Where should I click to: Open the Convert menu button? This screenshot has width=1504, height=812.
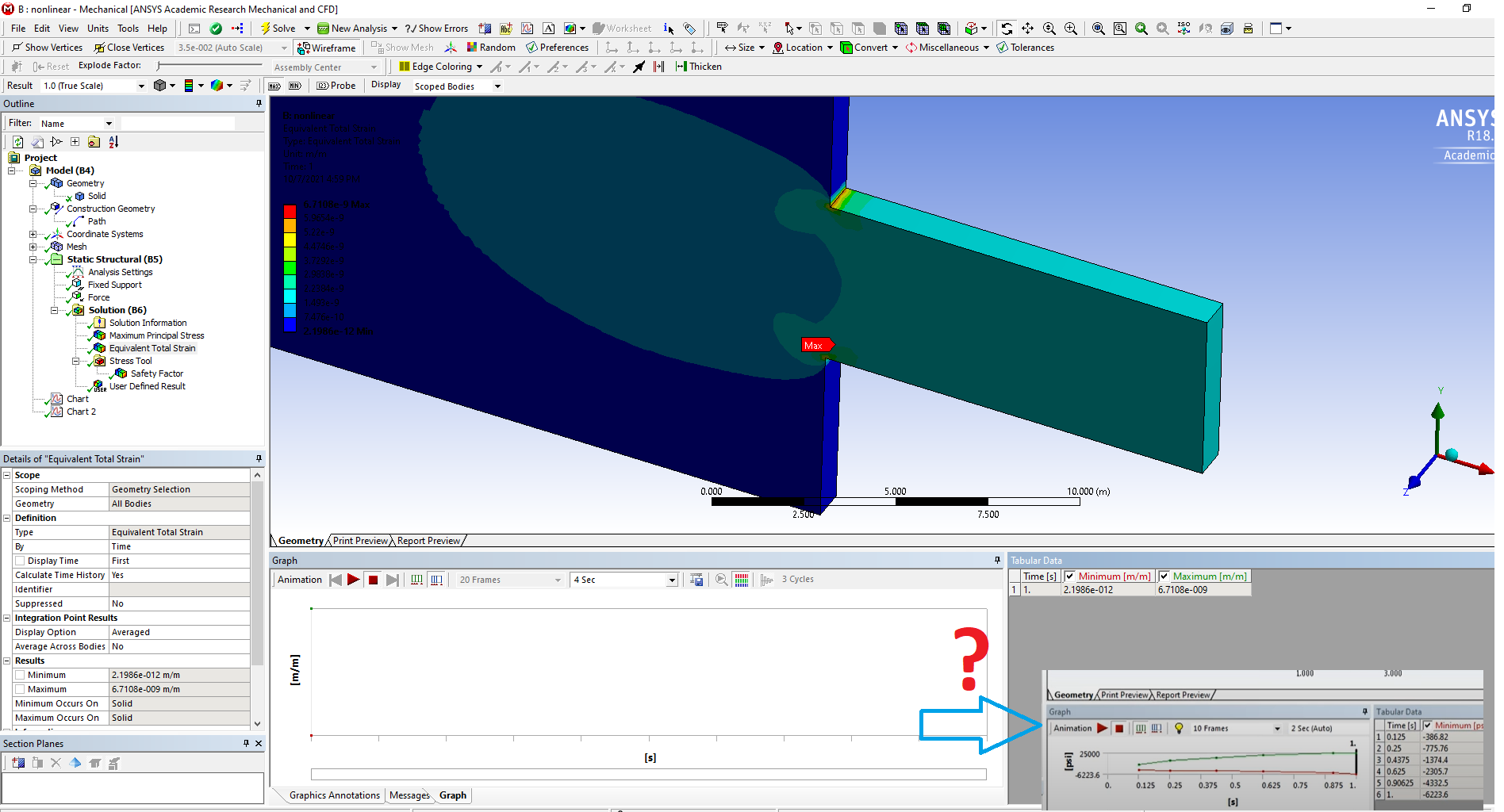tap(869, 48)
